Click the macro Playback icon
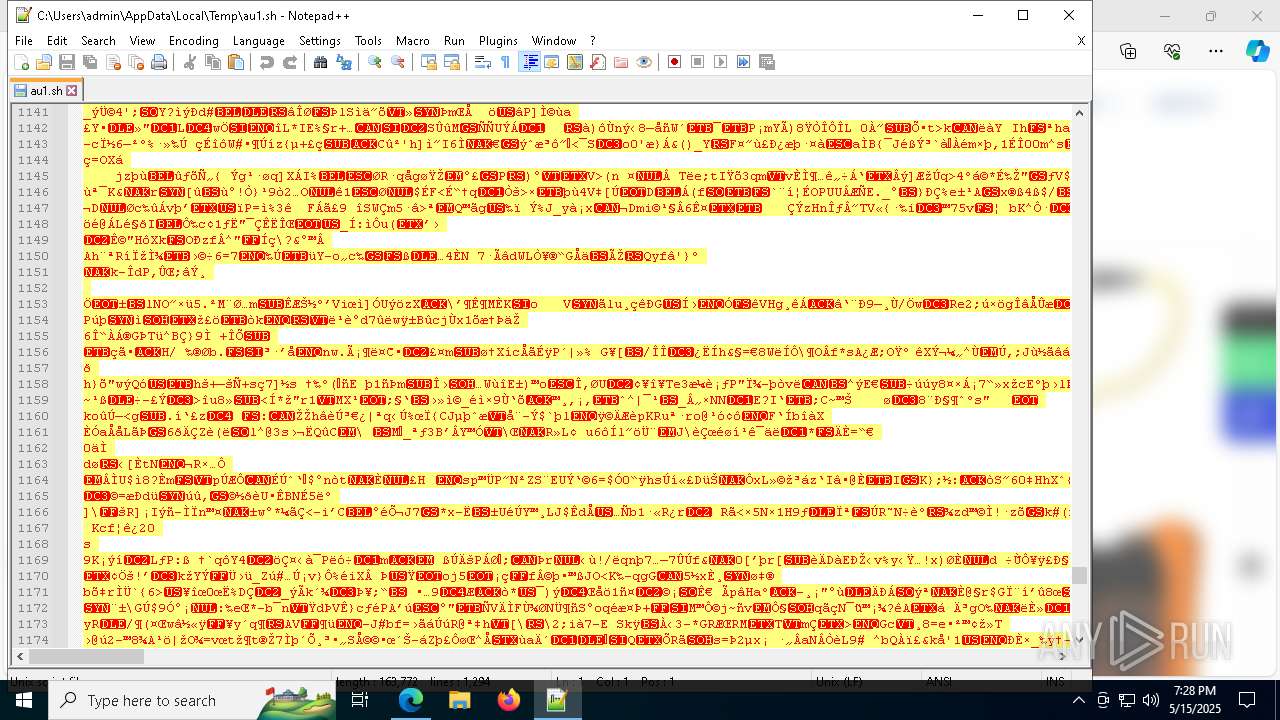Viewport: 1280px width, 720px height. click(720, 62)
